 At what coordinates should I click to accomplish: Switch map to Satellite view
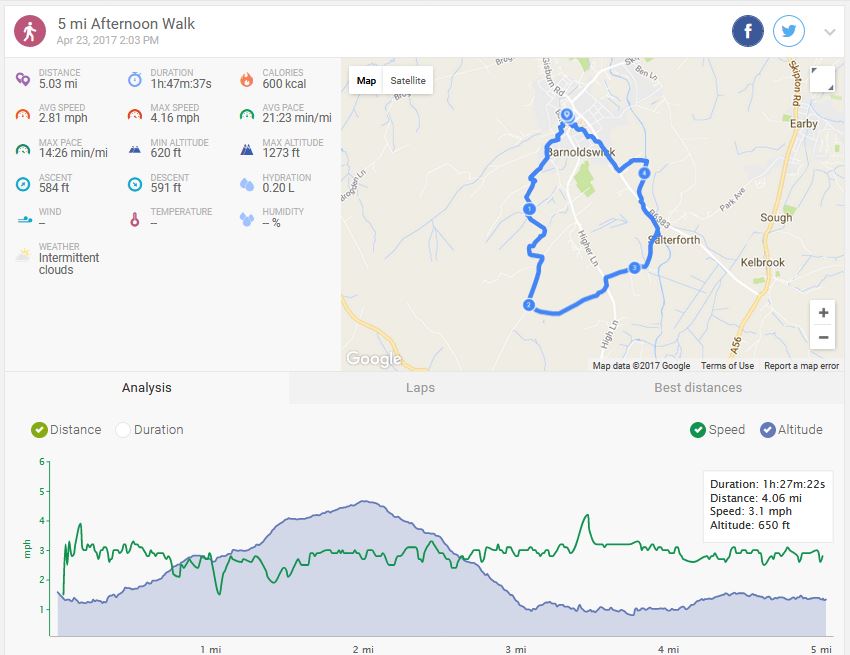click(x=408, y=80)
